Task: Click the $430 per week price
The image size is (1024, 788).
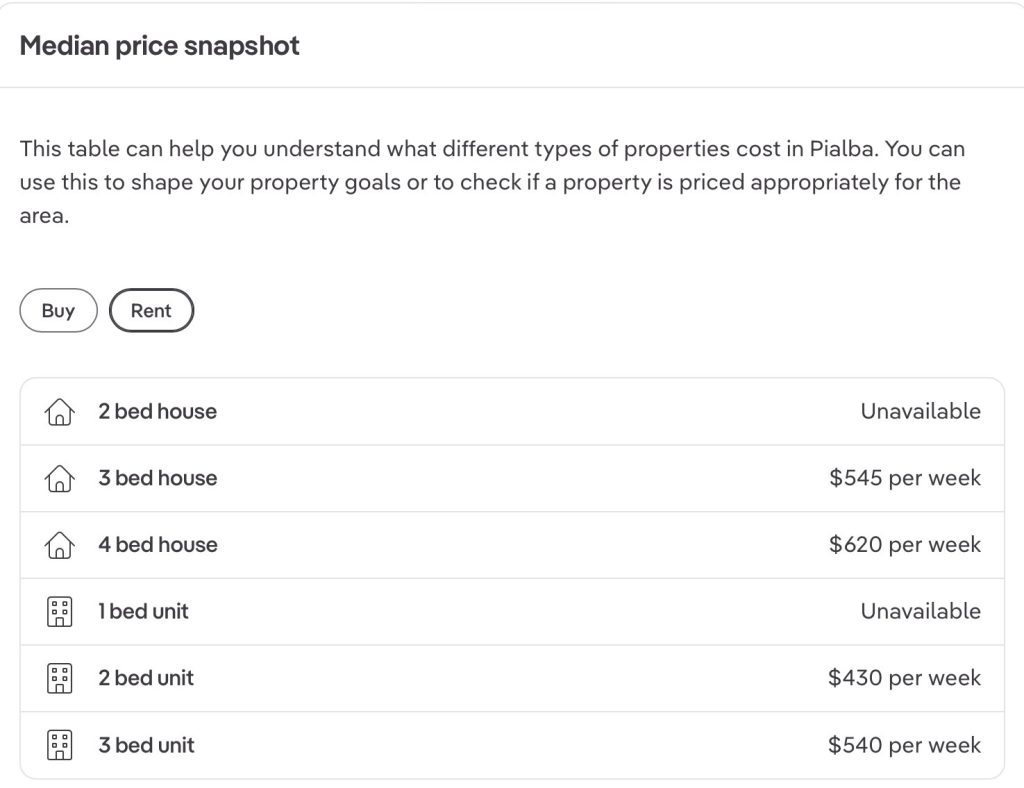Action: click(905, 678)
